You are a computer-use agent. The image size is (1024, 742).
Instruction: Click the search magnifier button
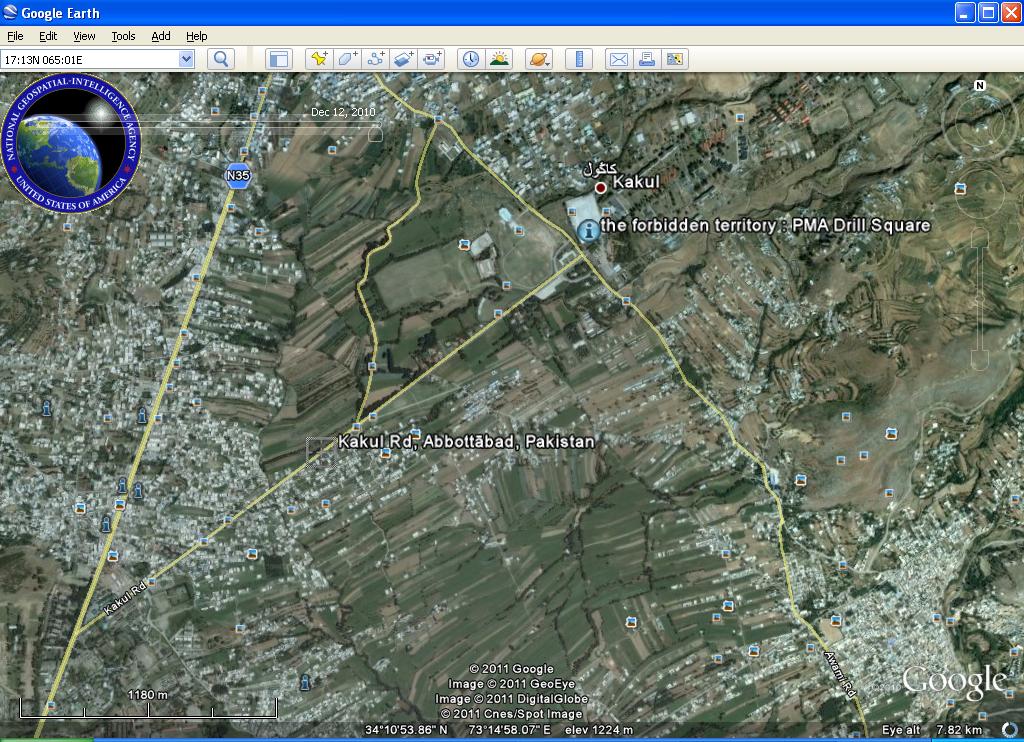(221, 59)
